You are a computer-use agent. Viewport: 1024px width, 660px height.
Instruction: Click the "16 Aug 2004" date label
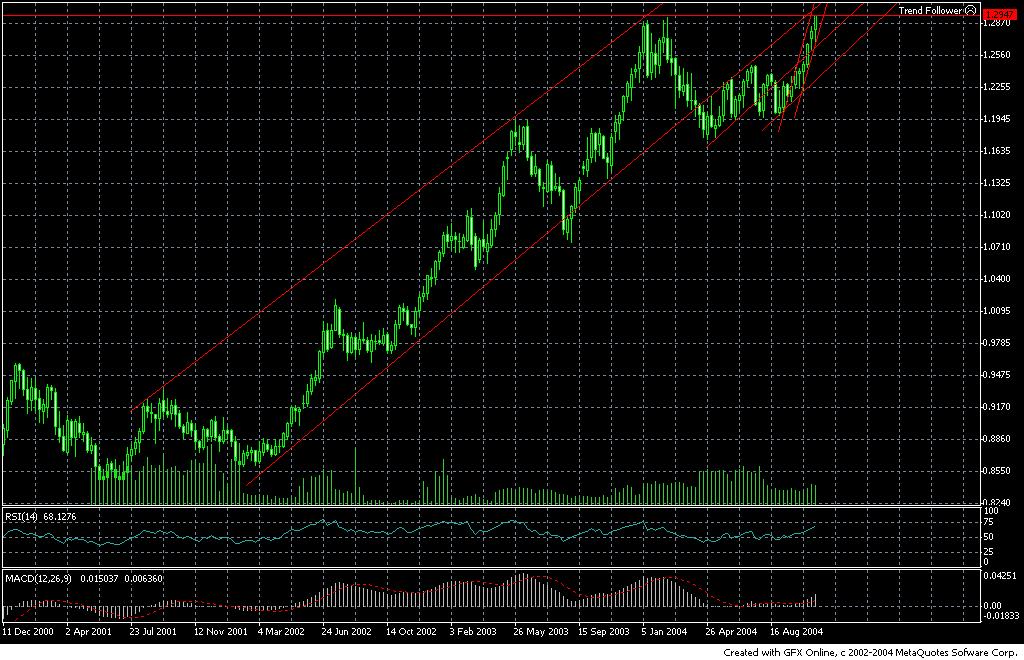coord(796,632)
